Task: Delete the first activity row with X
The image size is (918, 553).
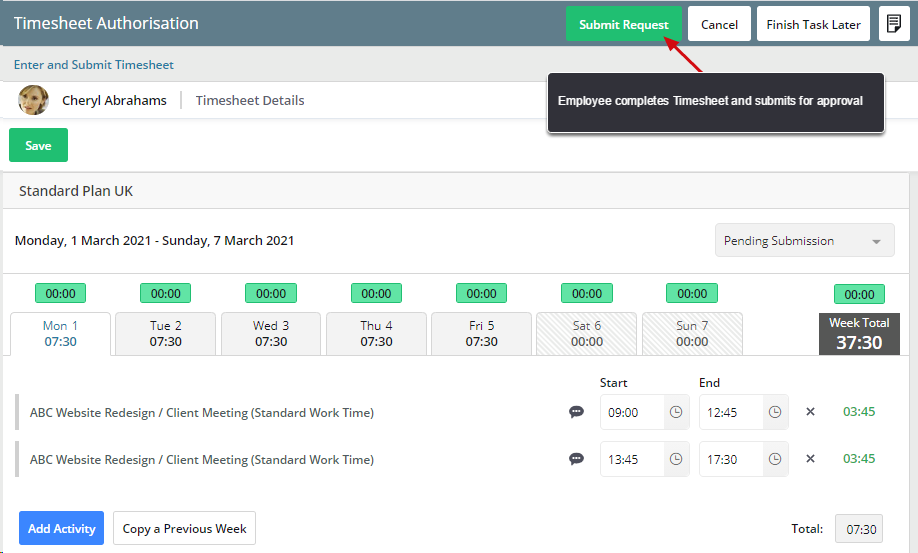Action: tap(811, 412)
